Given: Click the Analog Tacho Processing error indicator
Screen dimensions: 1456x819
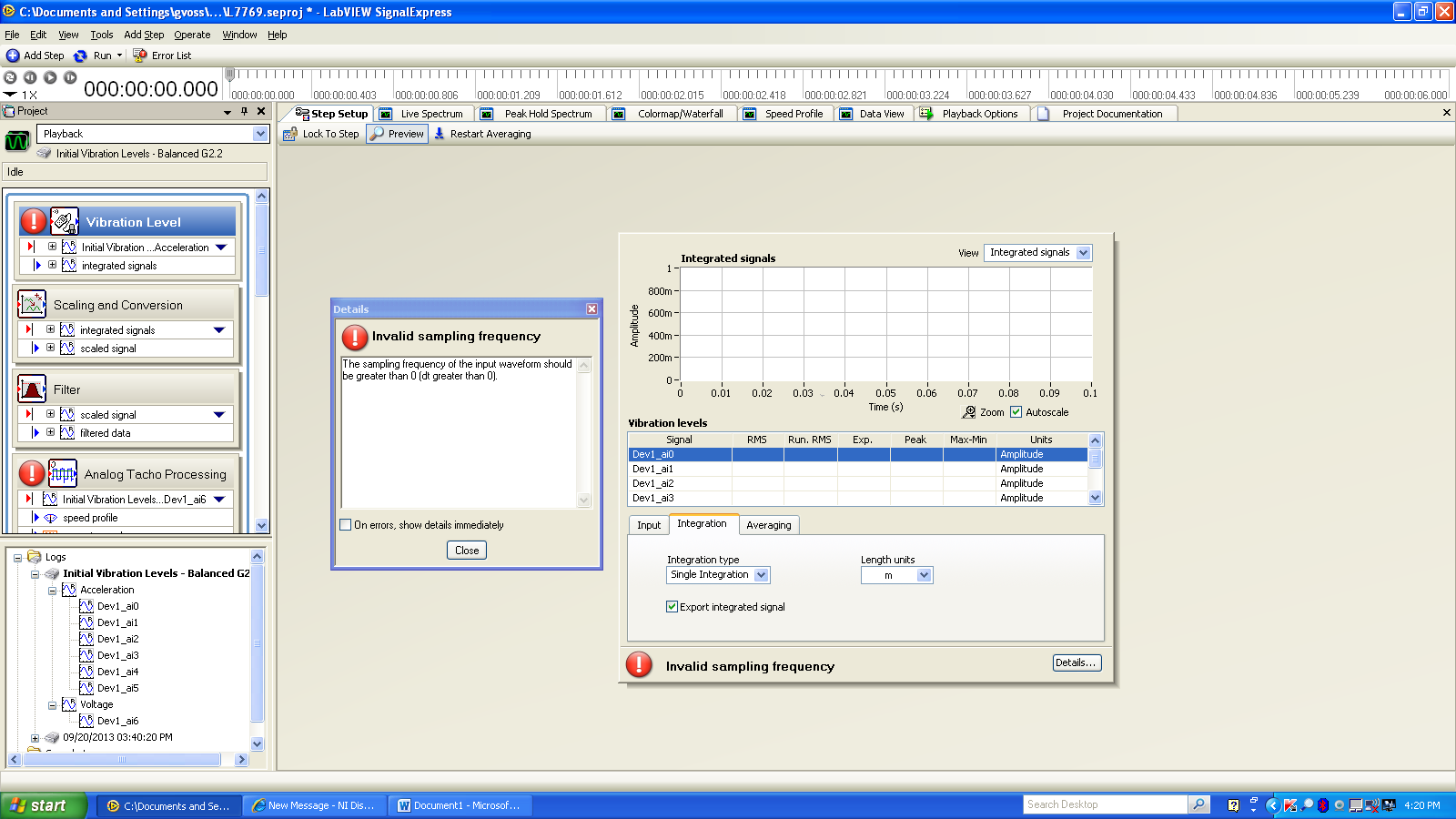Looking at the screenshot, I should point(32,473).
